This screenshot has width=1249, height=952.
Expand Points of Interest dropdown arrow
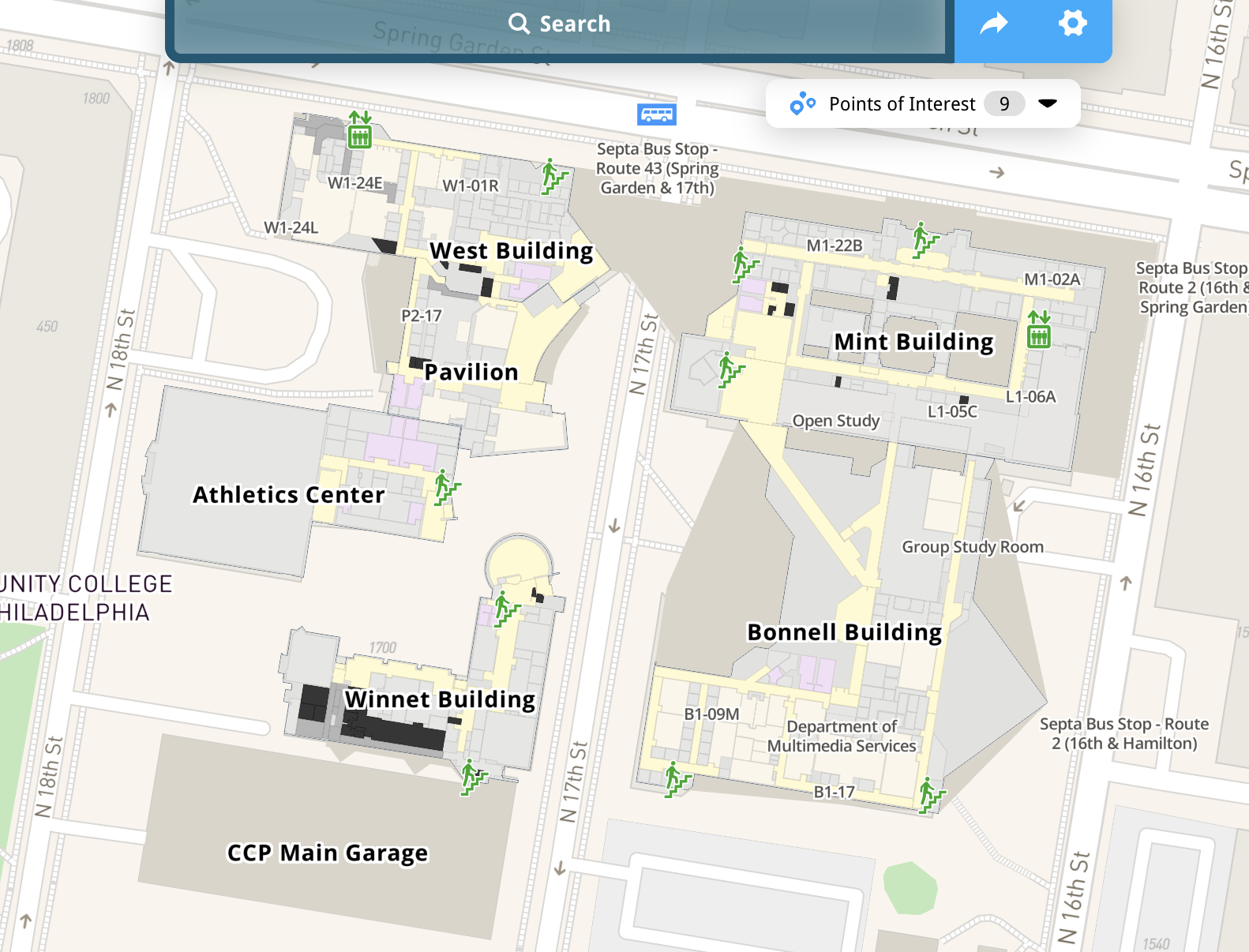(1048, 103)
